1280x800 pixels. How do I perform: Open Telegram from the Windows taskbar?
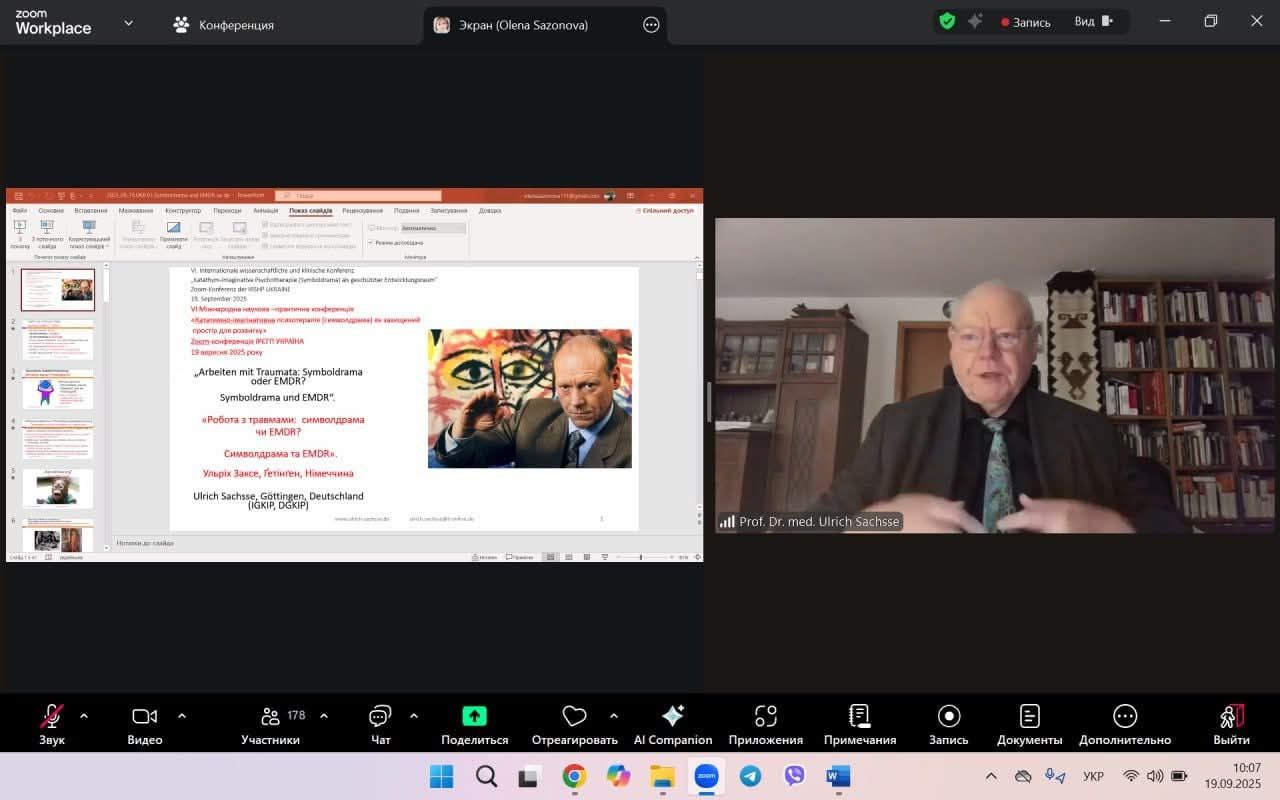point(750,776)
